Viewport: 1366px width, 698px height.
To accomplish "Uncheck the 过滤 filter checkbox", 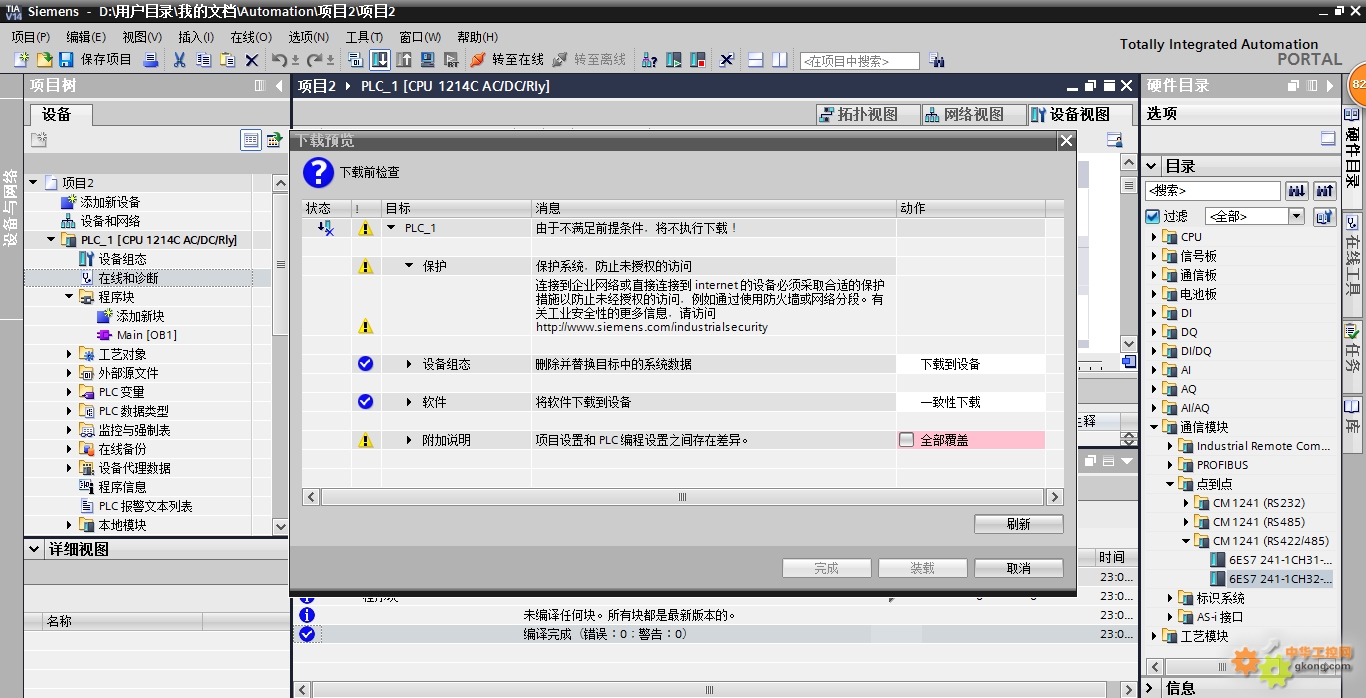I will point(1153,216).
